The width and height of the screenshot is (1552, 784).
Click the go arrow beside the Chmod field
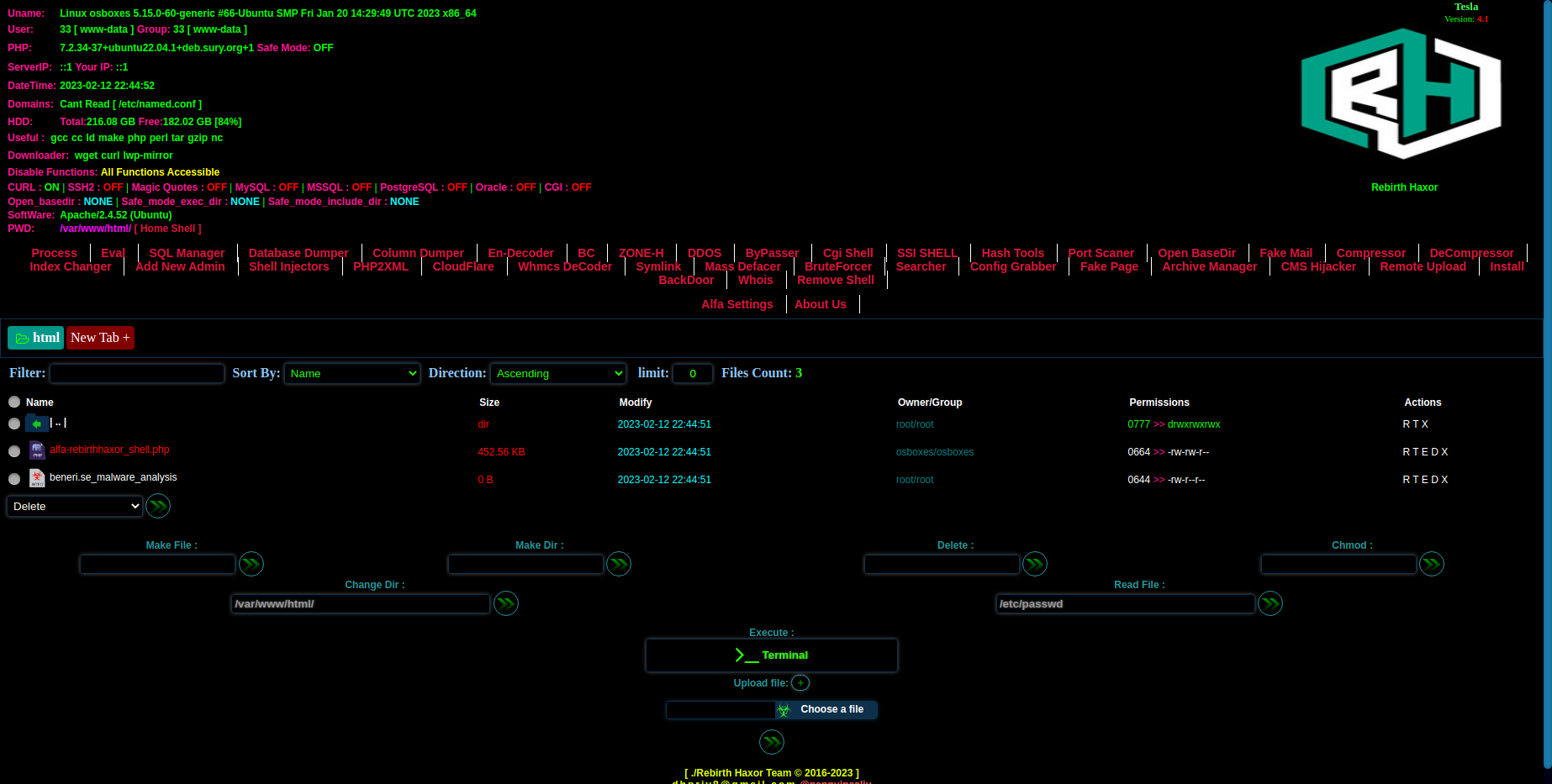click(x=1432, y=564)
